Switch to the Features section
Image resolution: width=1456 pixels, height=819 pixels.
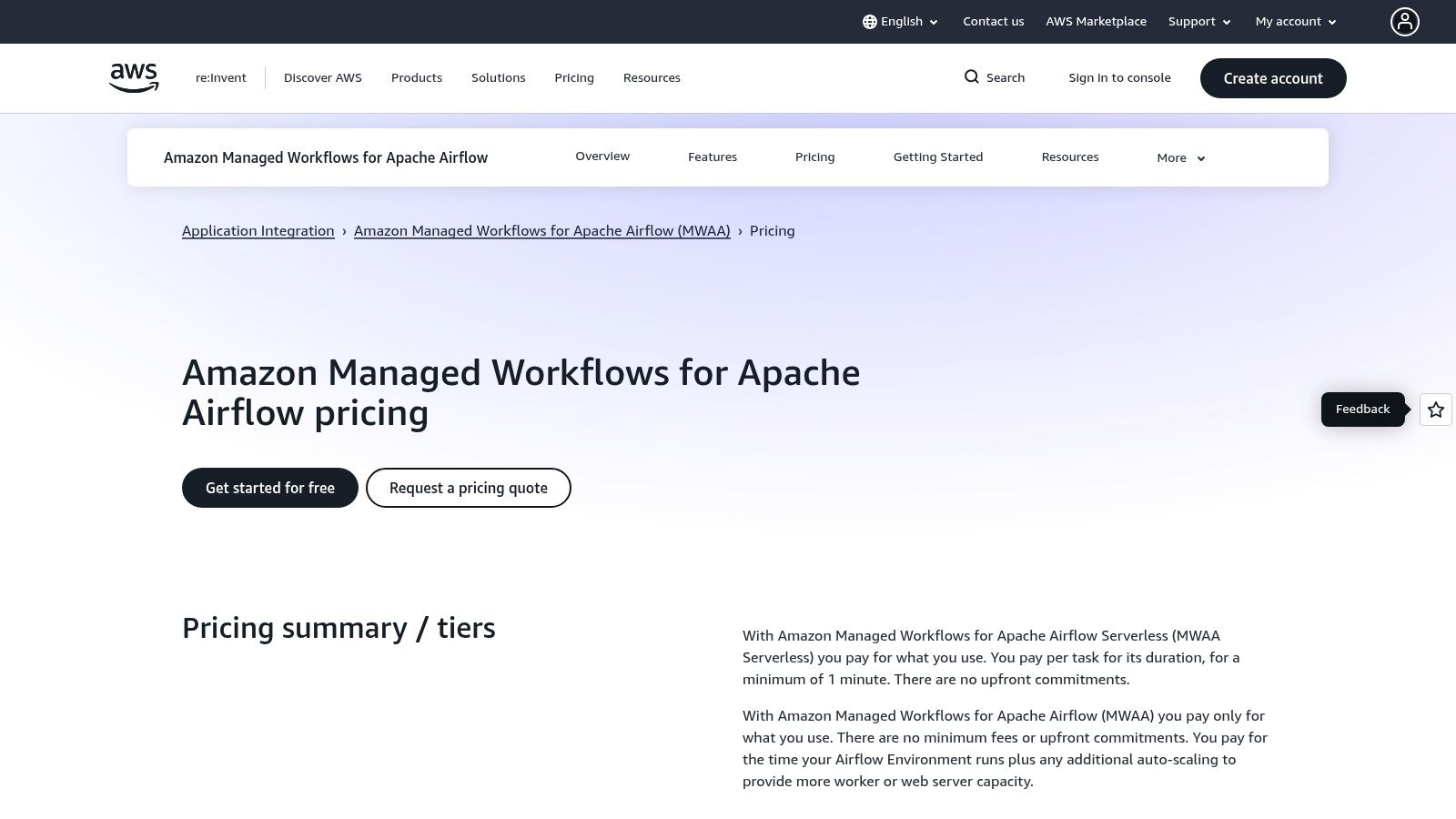713,157
